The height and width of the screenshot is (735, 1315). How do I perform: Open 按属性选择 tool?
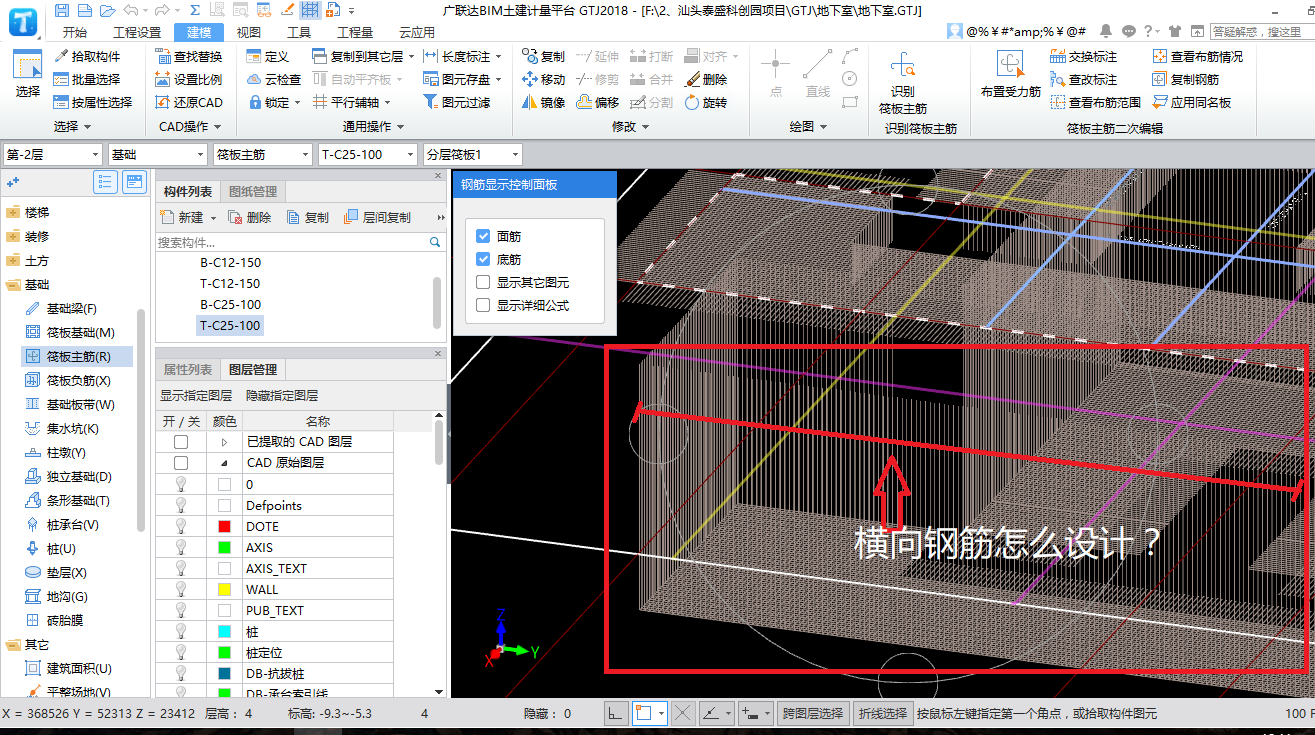[93, 102]
